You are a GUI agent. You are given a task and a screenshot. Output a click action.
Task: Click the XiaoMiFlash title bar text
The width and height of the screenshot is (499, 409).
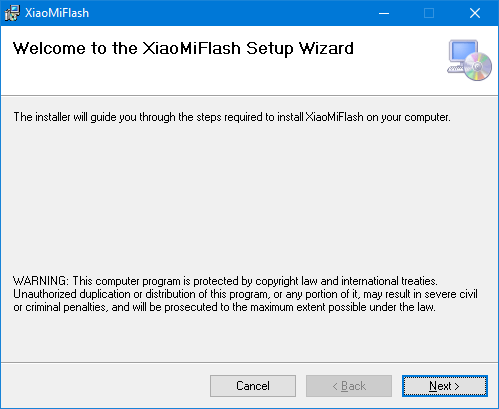click(57, 13)
